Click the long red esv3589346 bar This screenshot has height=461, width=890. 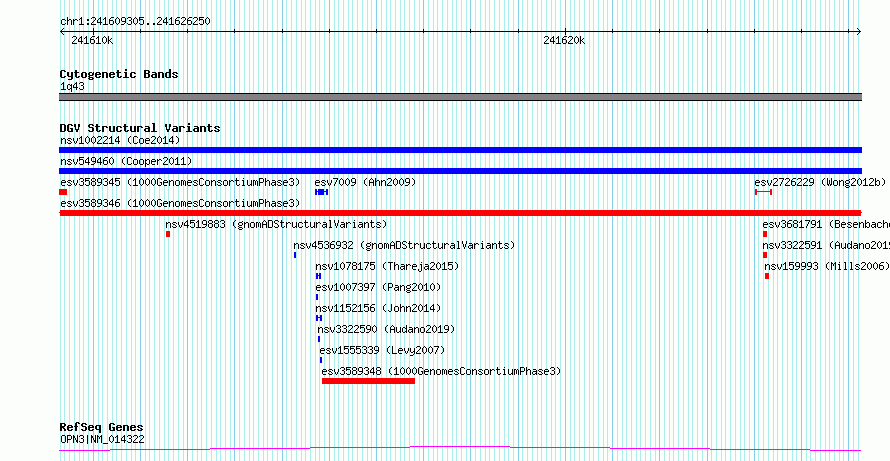pos(460,213)
